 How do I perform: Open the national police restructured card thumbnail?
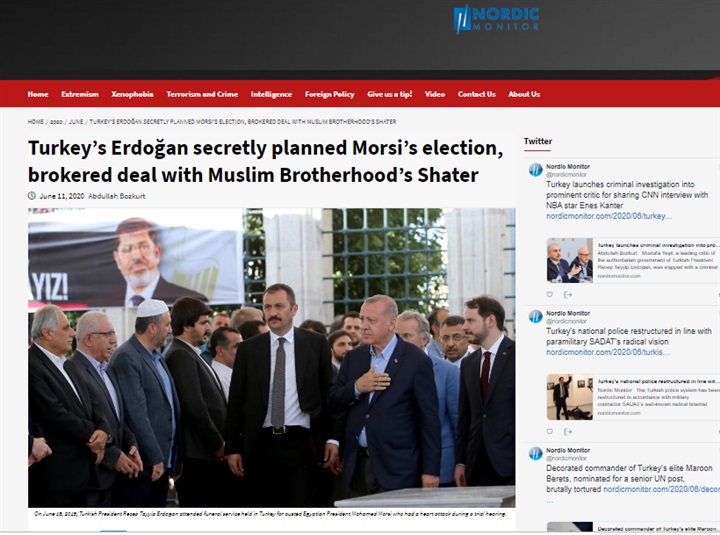click(569, 397)
